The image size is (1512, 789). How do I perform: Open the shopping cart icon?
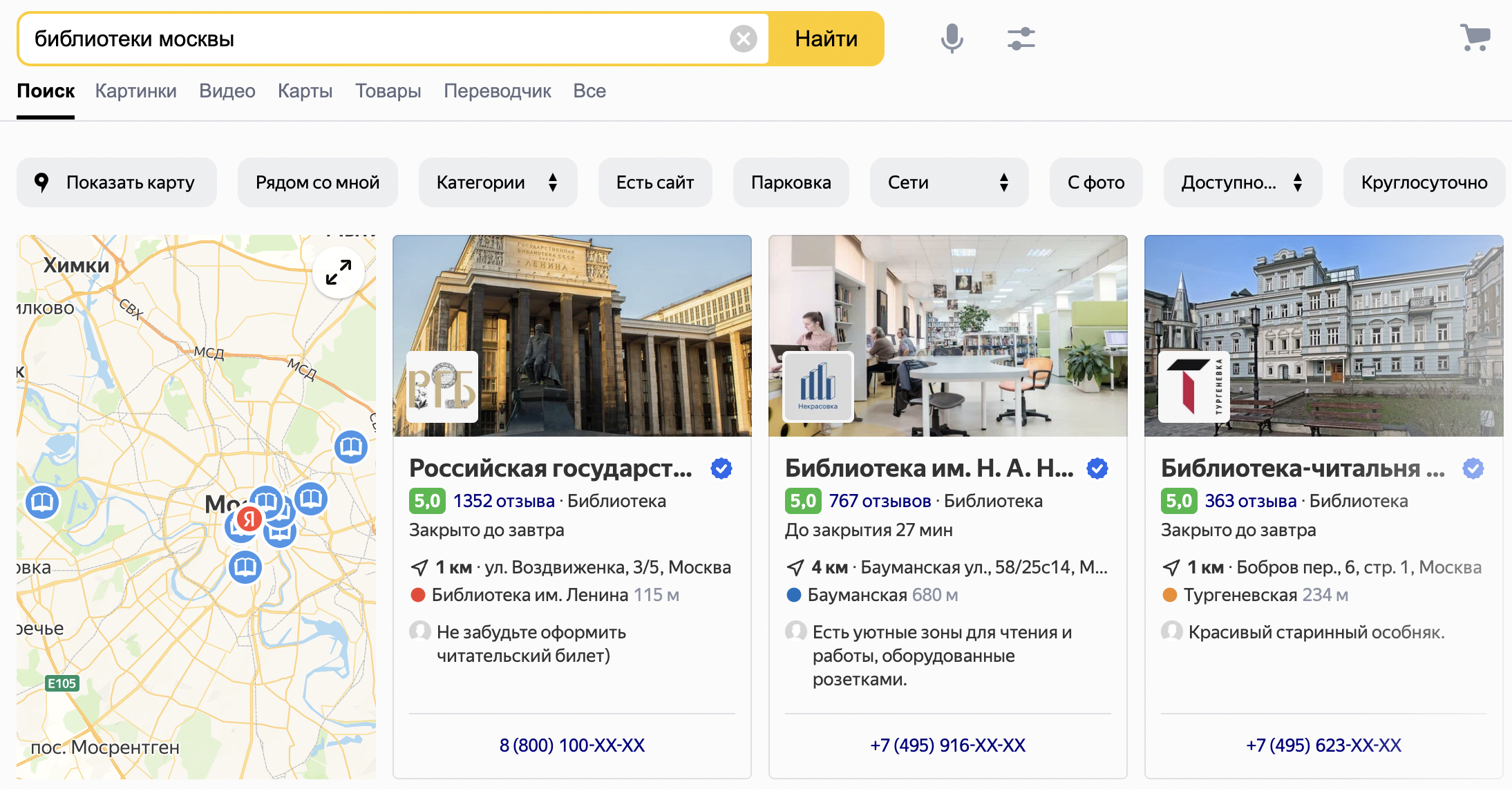coord(1475,37)
